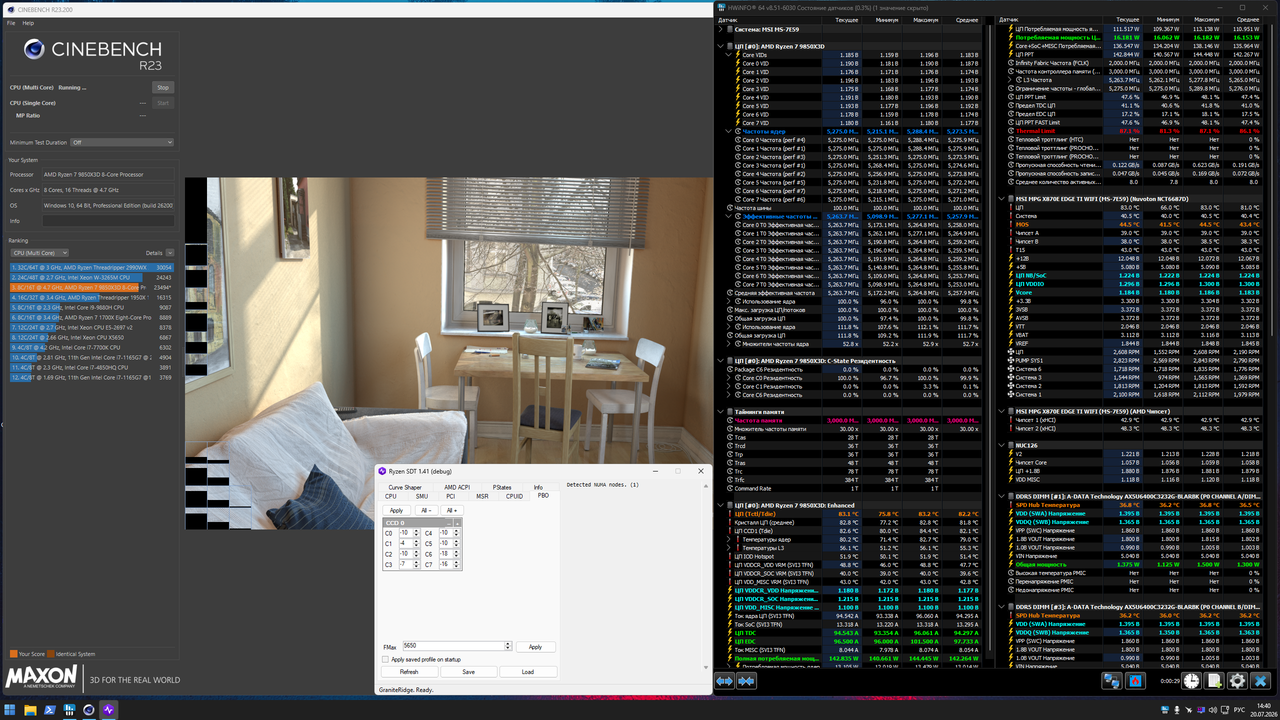Click the Refresh button in Ryzen SDT
The height and width of the screenshot is (720, 1280).
click(x=409, y=672)
